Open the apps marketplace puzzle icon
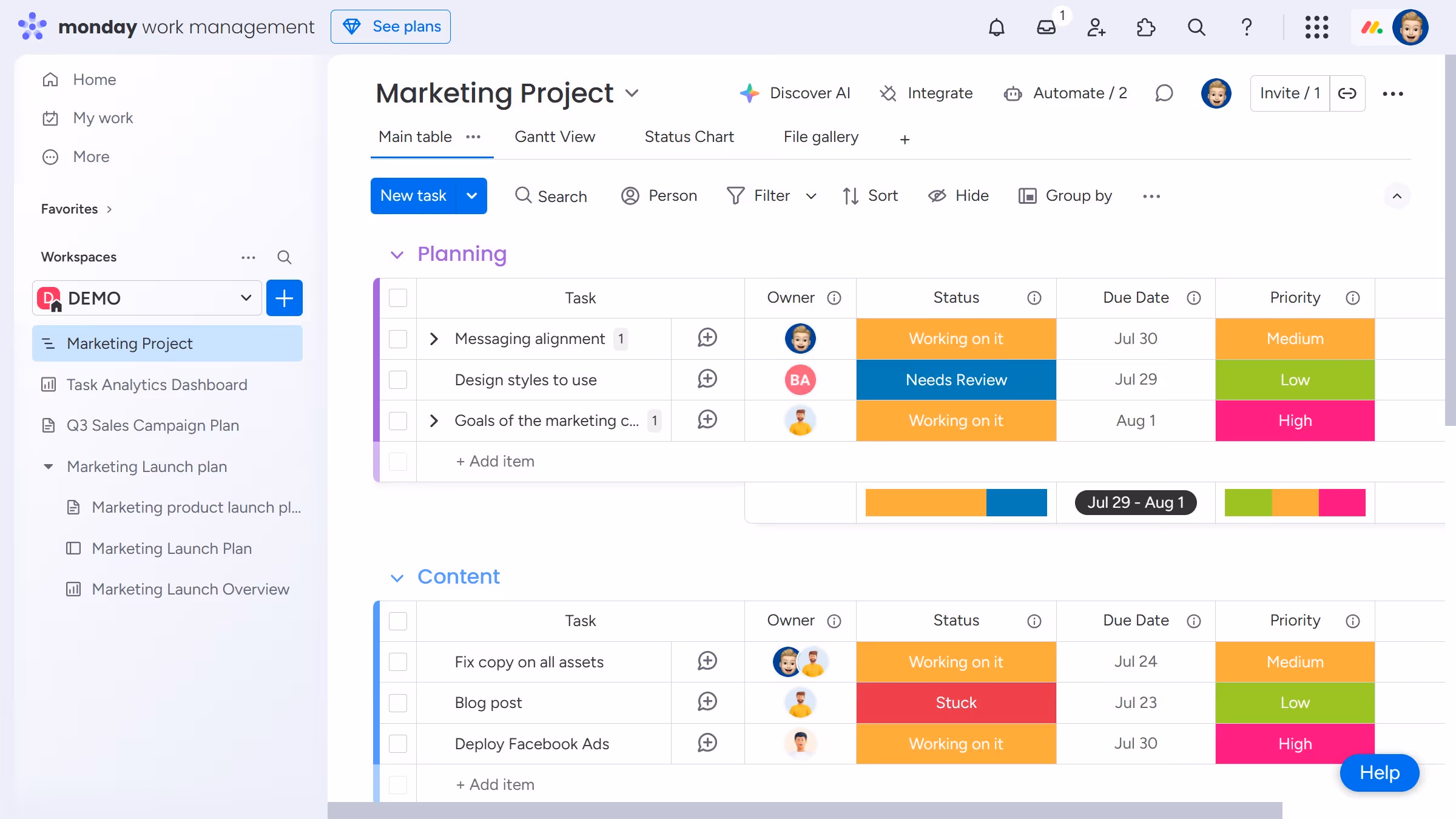The width and height of the screenshot is (1456, 819). point(1145,27)
